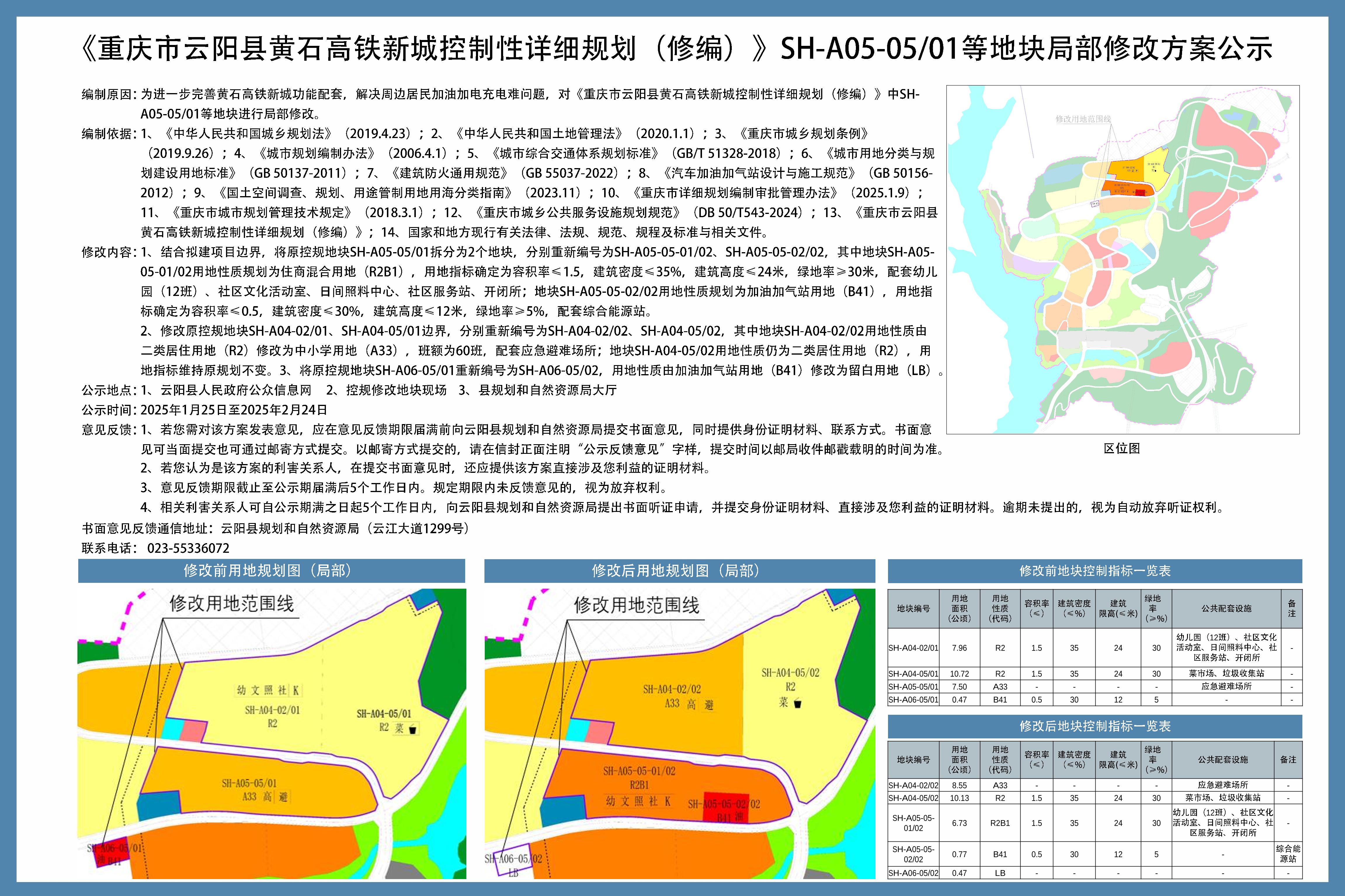Click the 修改后用地规划图（局部）header bar
1345x896 pixels.
(x=680, y=571)
